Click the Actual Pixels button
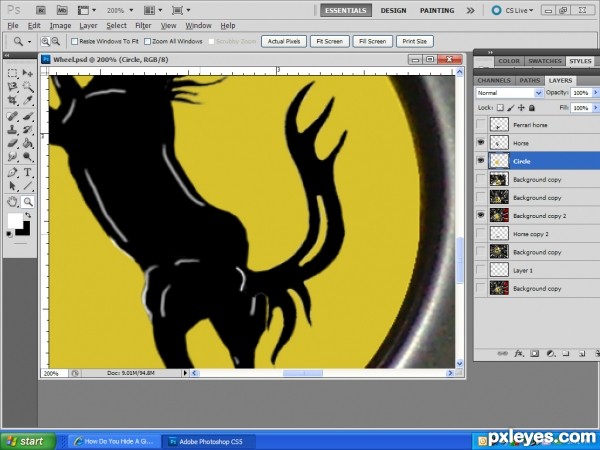The height and width of the screenshot is (450, 600). pos(284,41)
